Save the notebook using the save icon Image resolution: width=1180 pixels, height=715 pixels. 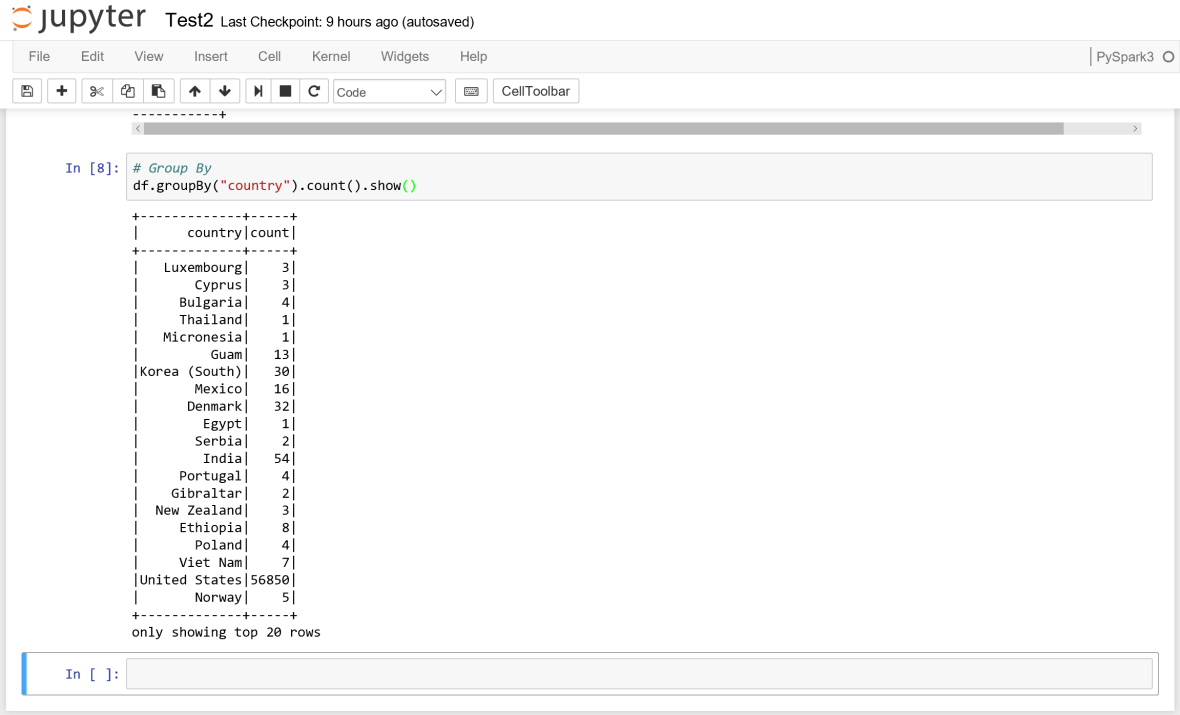(26, 91)
